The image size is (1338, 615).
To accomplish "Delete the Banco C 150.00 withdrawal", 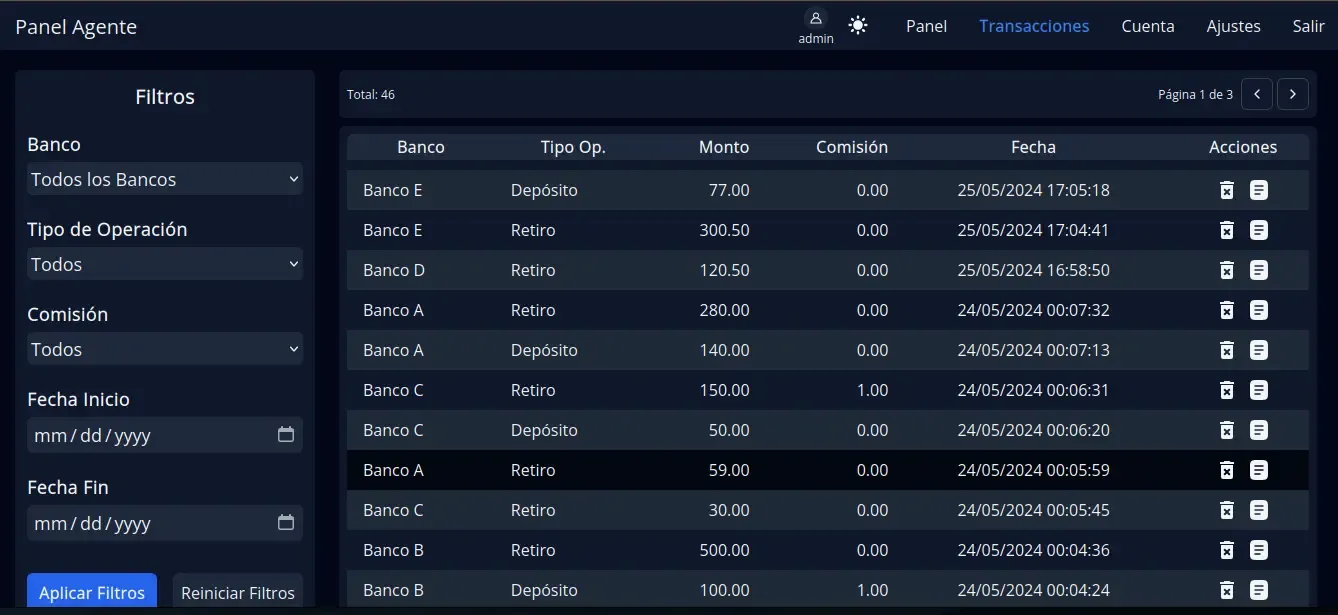I will 1227,390.
